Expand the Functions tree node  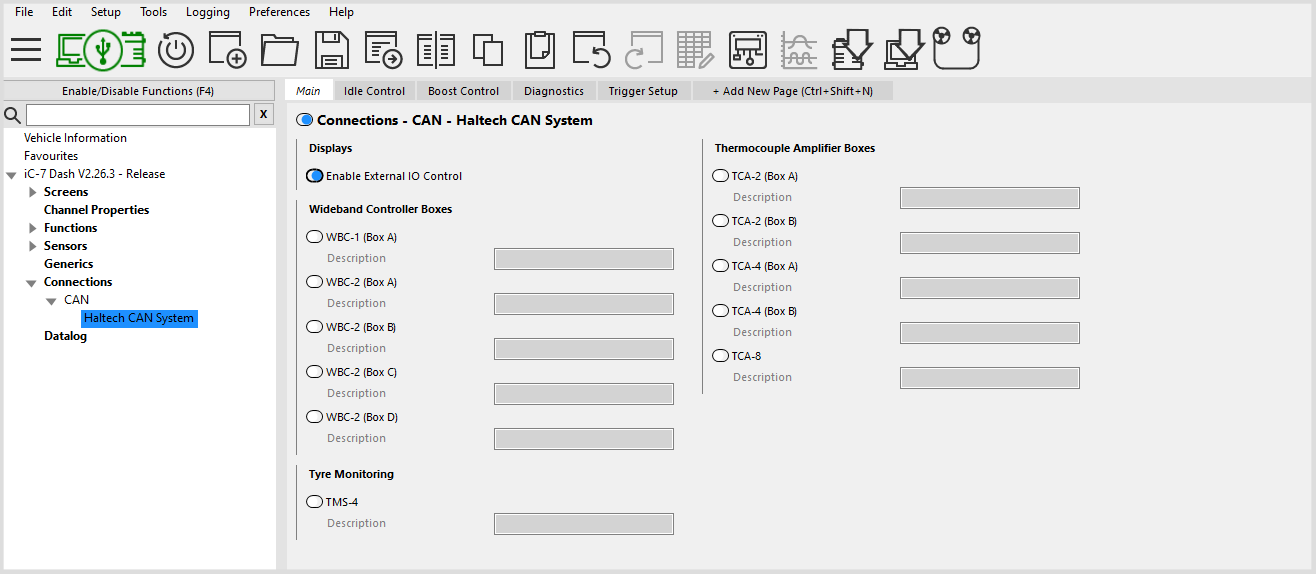(33, 228)
